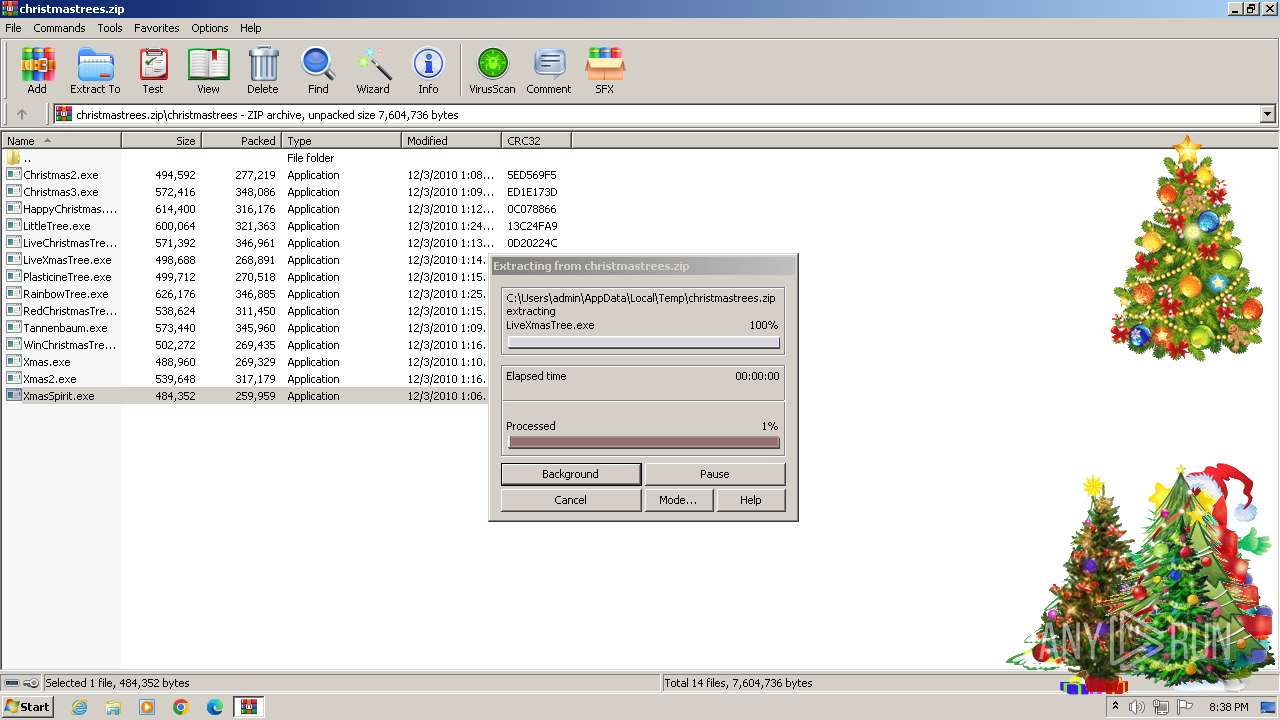Click the Mode... button
This screenshot has height=720, width=1280.
point(678,500)
